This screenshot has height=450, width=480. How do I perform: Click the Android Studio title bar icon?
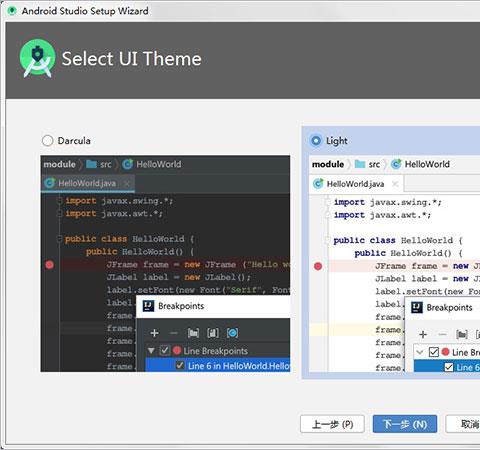click(12, 11)
